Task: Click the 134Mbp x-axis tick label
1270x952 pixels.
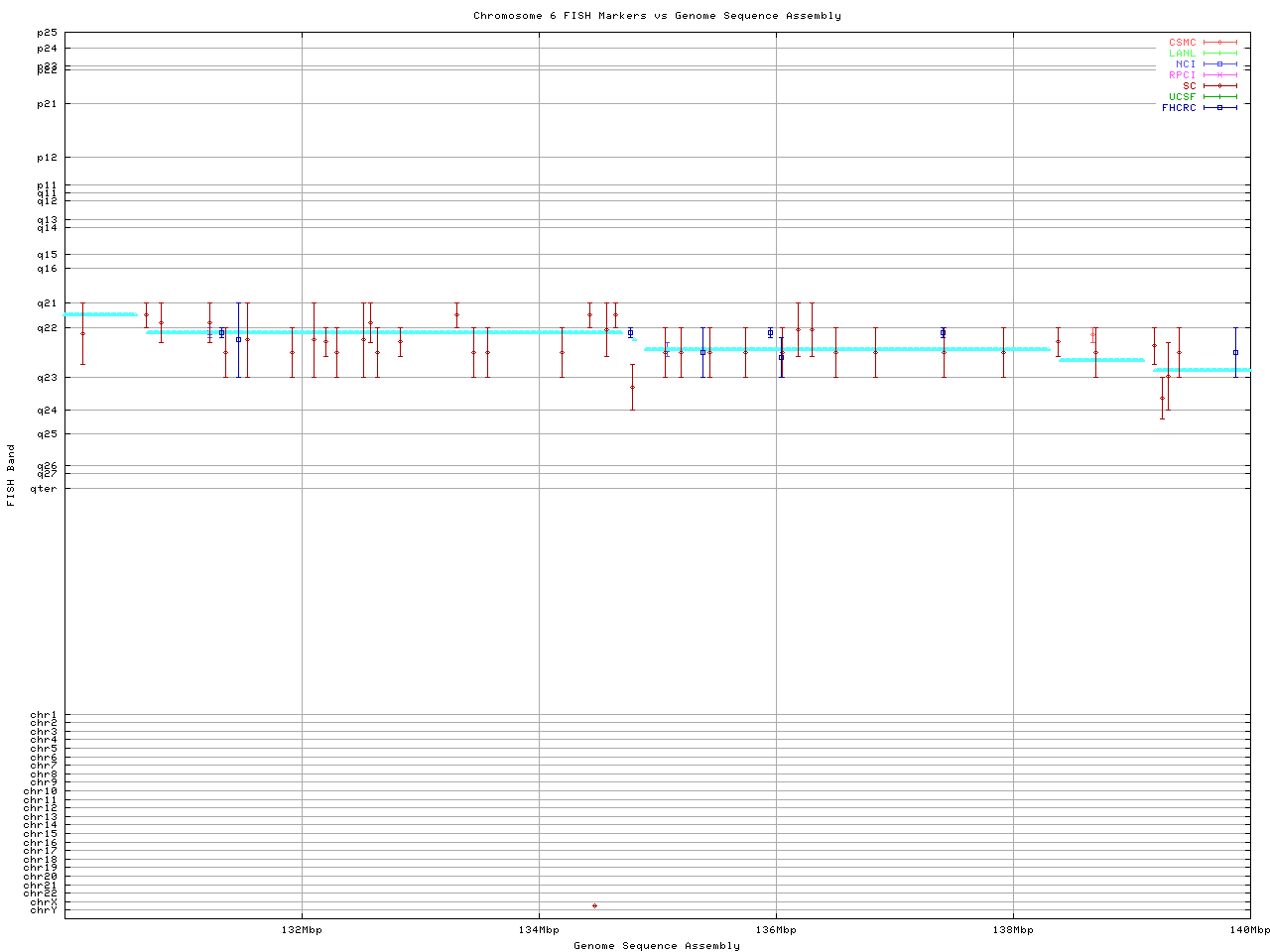Action: [539, 930]
